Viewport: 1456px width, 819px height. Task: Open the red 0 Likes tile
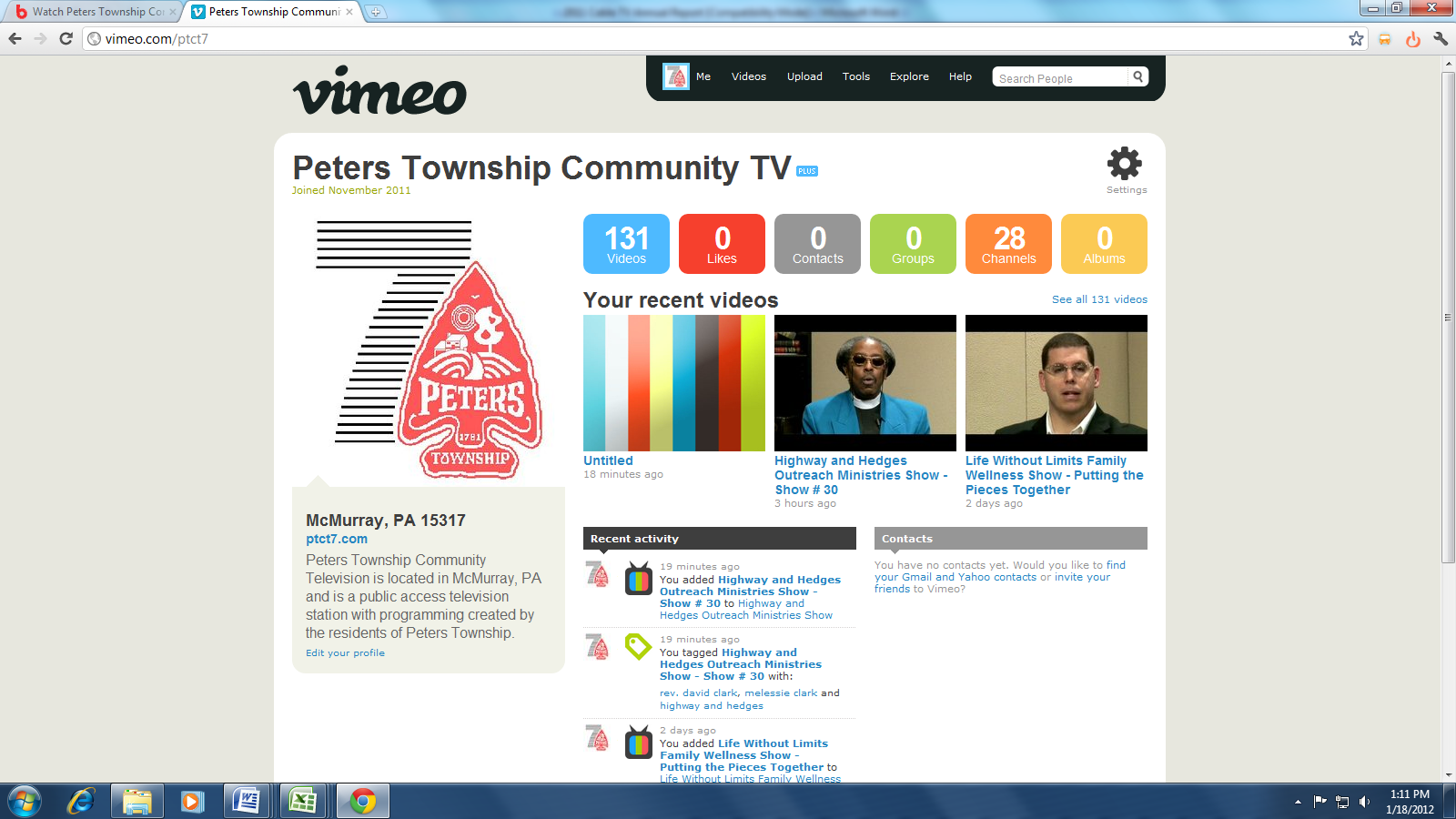[722, 244]
